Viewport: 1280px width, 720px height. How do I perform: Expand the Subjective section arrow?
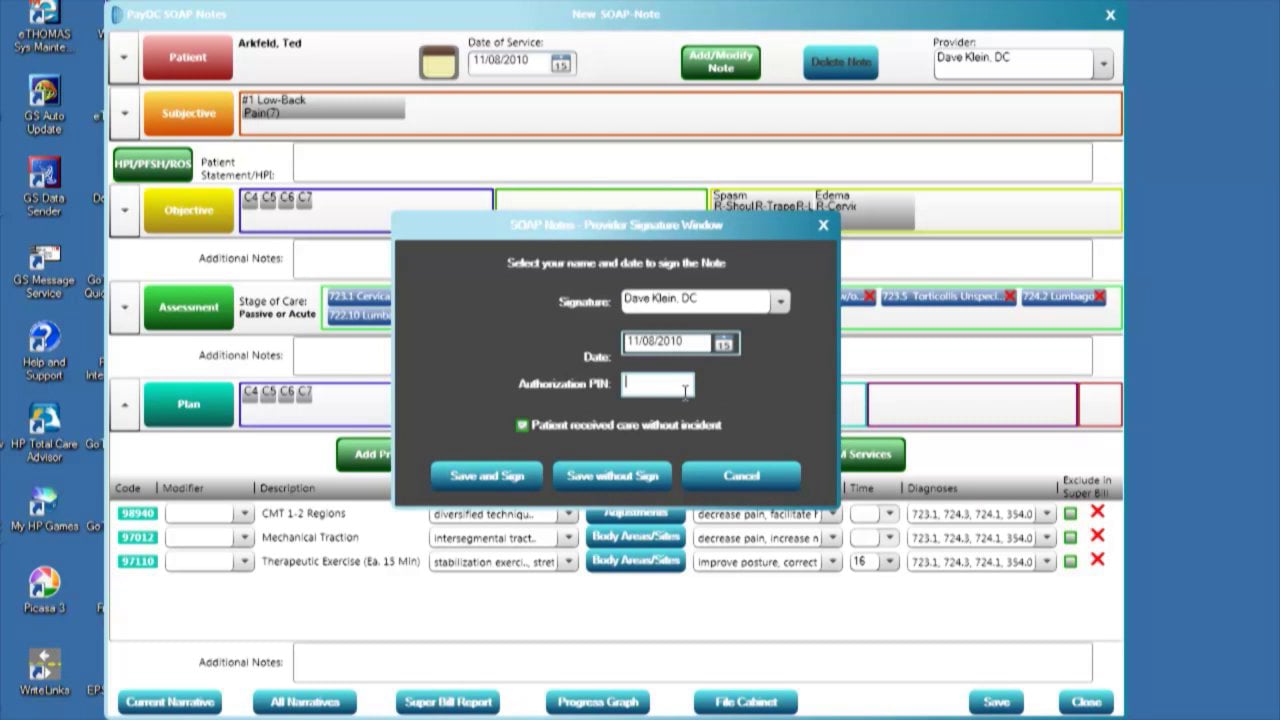pyautogui.click(x=124, y=113)
